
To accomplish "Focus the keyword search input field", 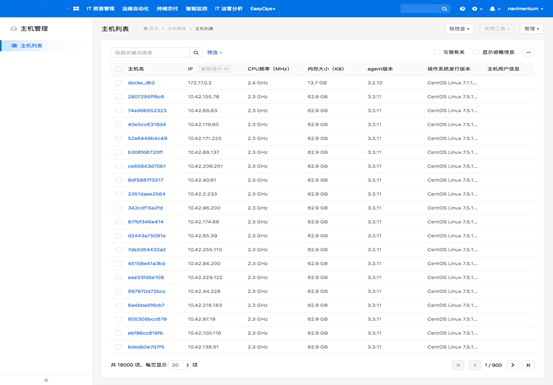I will pos(150,53).
